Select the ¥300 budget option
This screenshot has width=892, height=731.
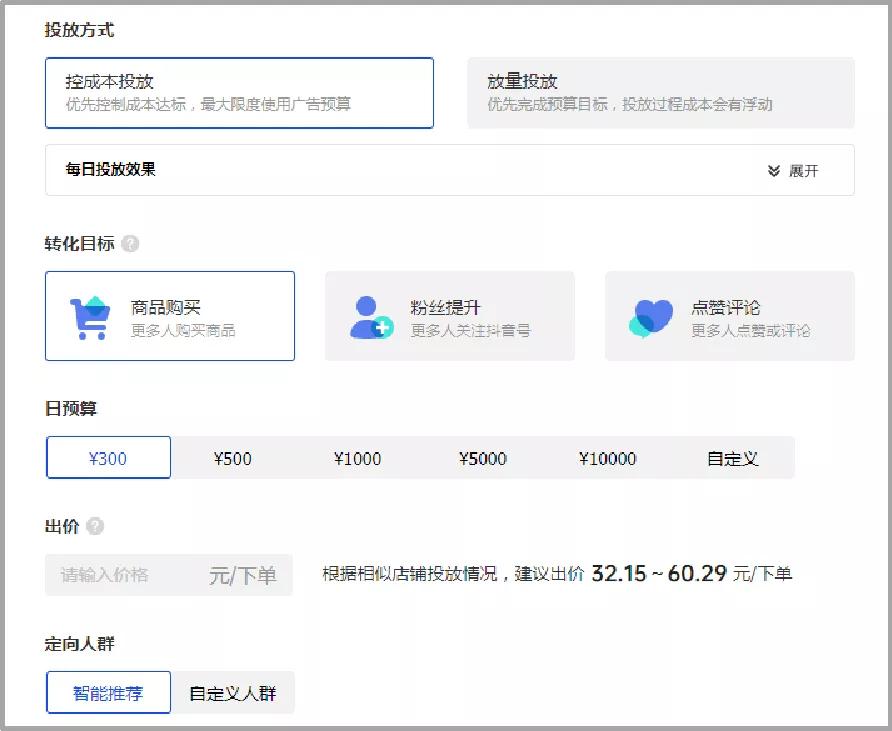pyautogui.click(x=108, y=458)
